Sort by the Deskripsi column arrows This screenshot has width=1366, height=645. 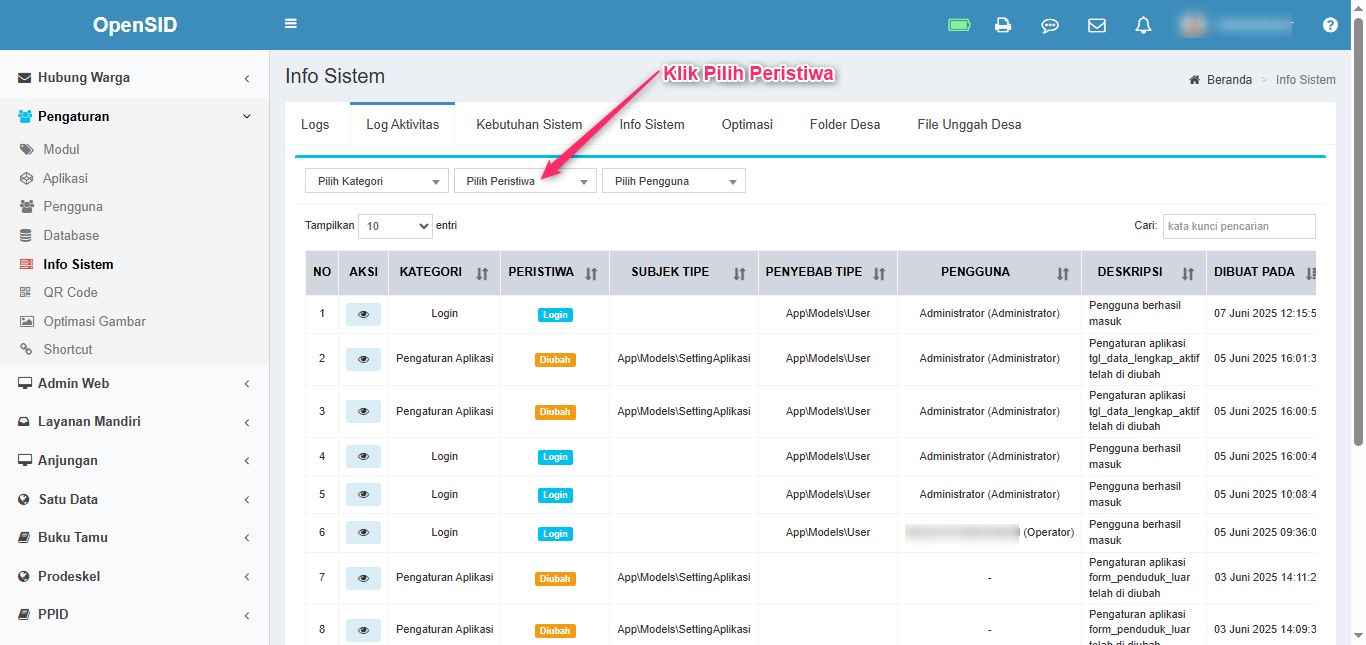(x=1188, y=273)
